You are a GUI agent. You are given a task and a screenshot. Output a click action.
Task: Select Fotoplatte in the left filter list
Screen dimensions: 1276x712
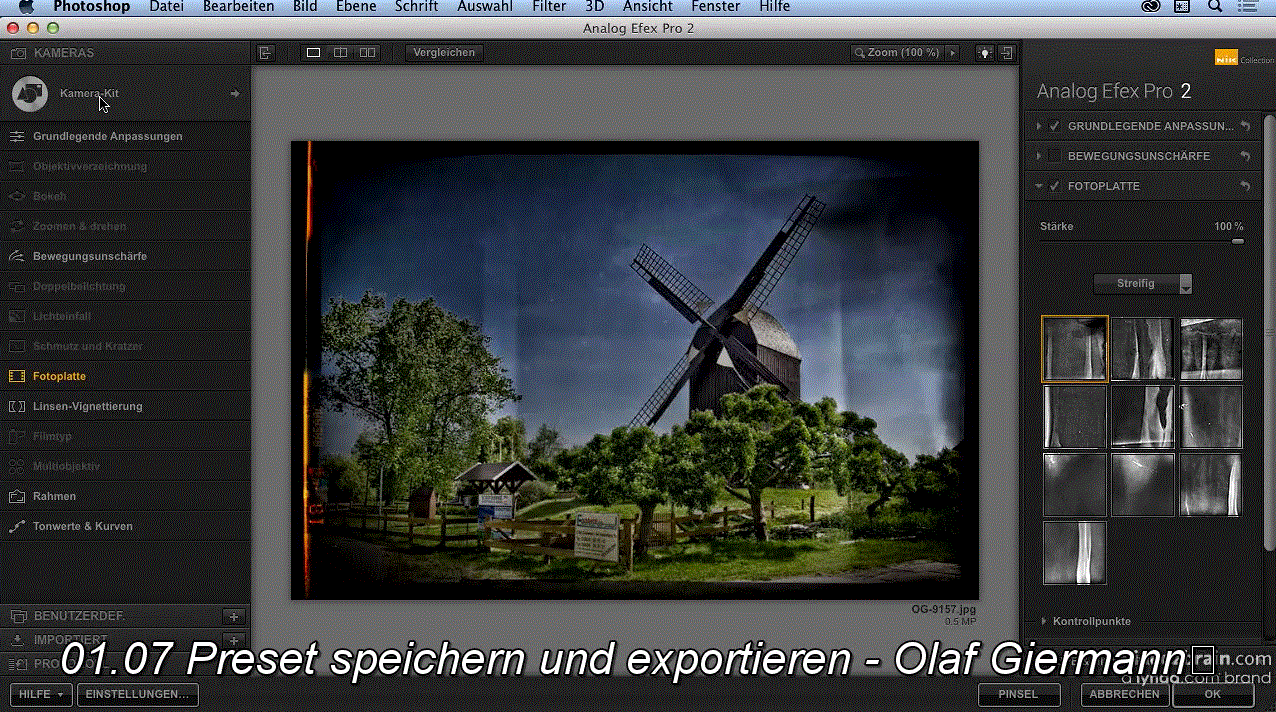(125, 376)
